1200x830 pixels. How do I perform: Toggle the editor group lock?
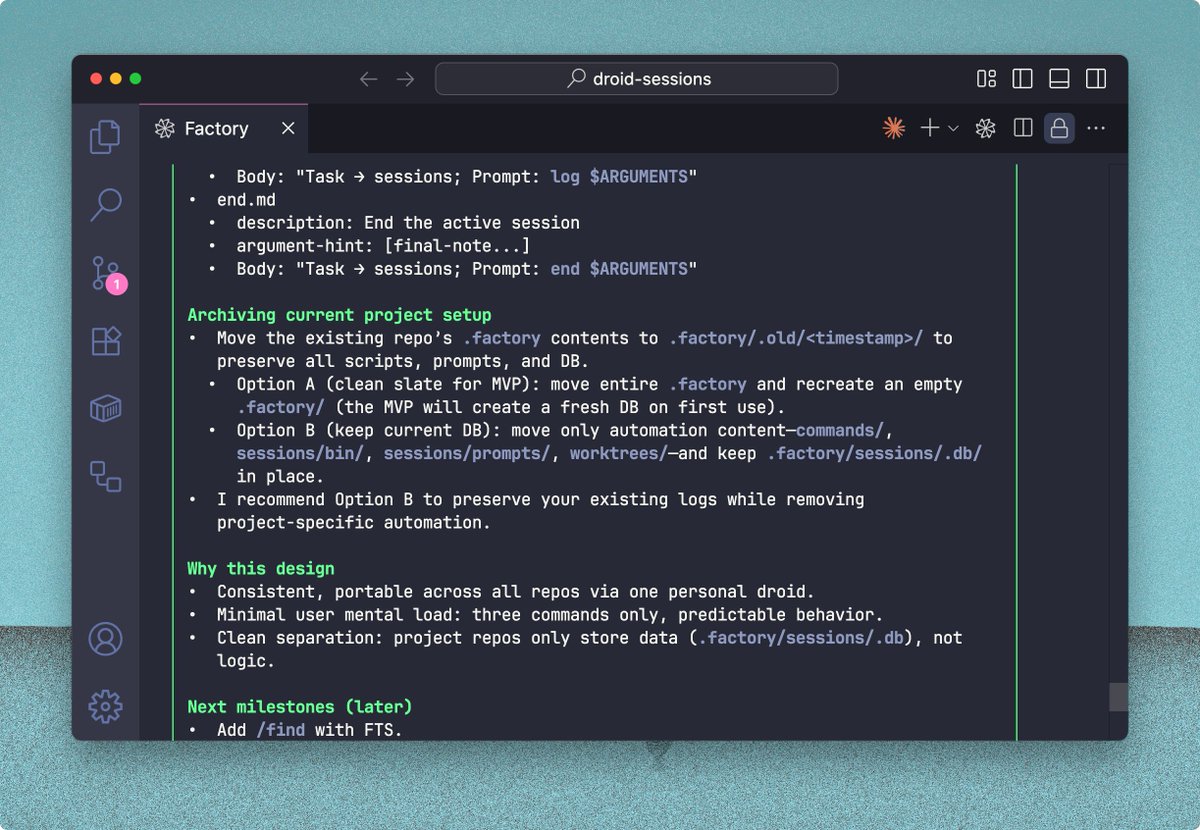1059,128
